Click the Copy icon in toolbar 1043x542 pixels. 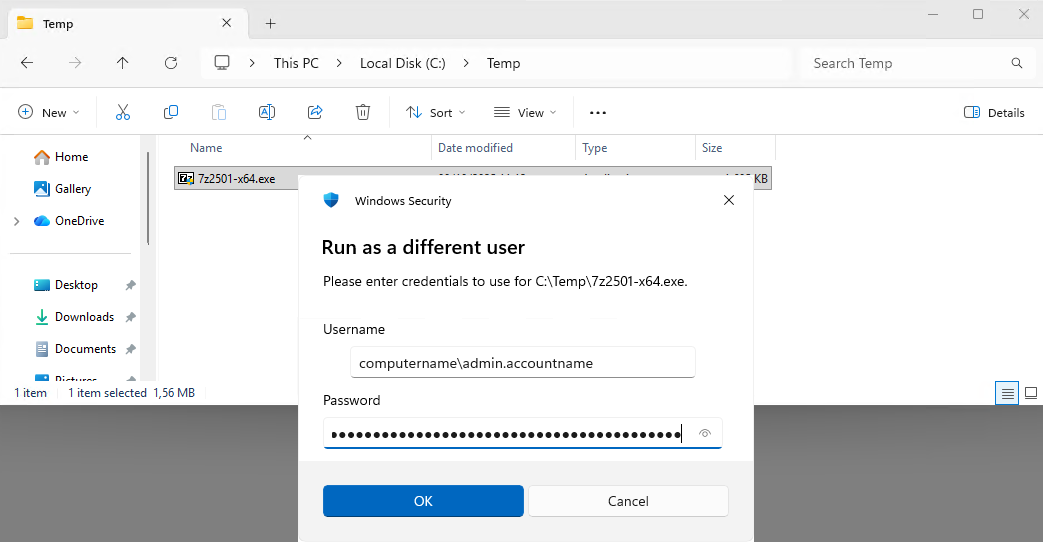click(x=171, y=112)
